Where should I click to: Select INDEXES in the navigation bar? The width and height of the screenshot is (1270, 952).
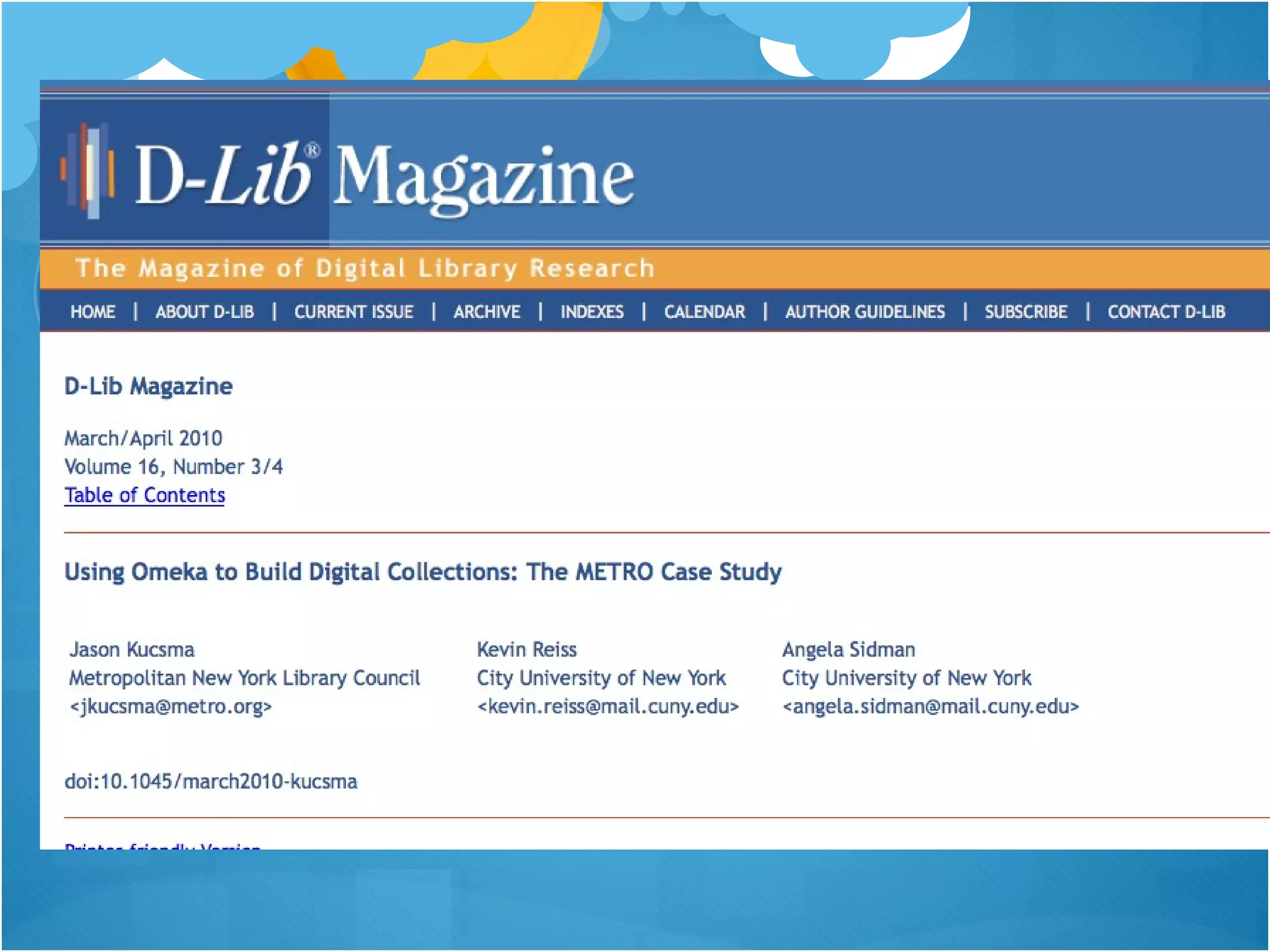point(592,312)
